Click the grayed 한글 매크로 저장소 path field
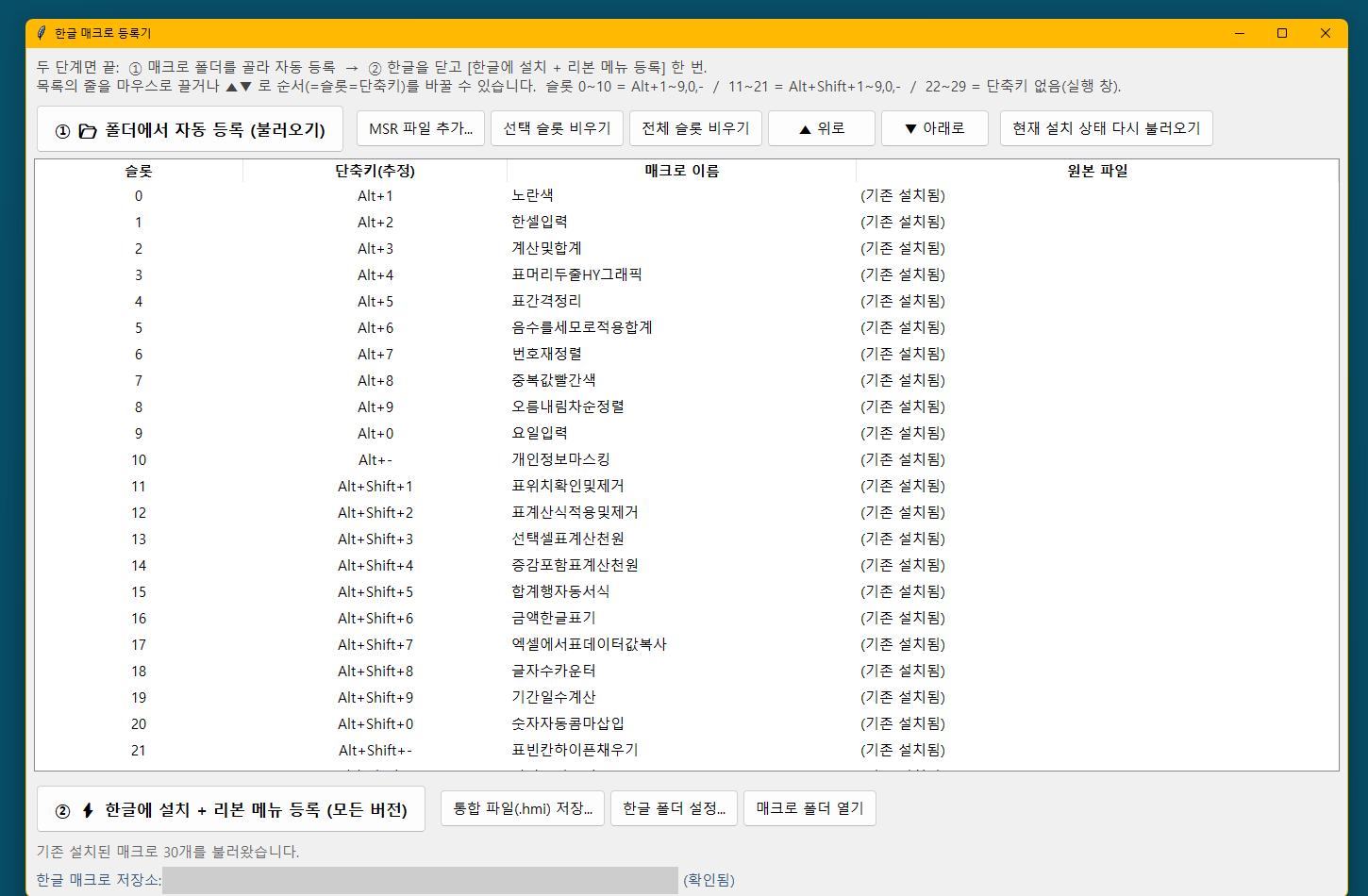This screenshot has height=896, width=1368. tap(420, 880)
